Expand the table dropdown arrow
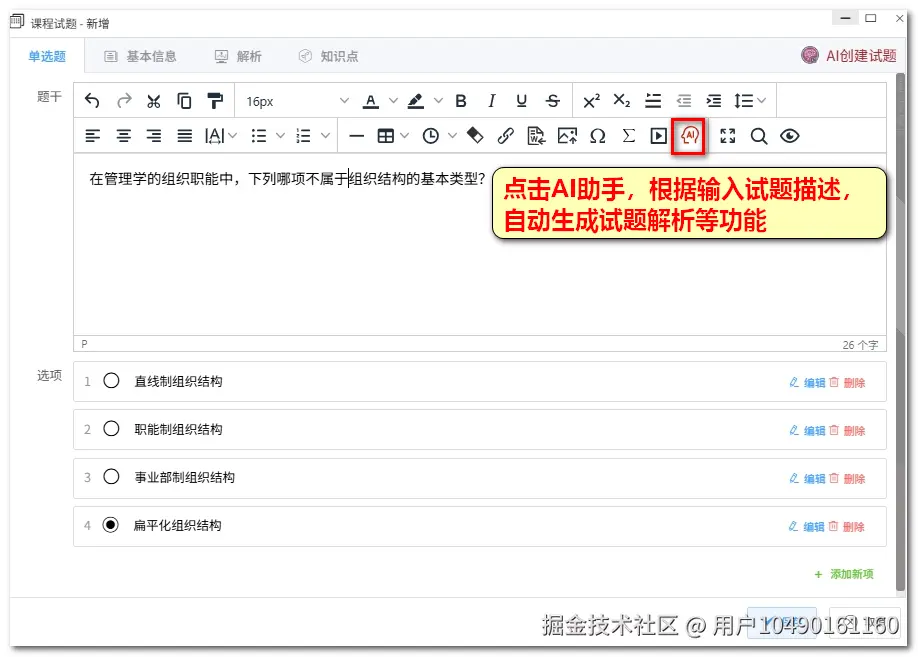This screenshot has height=657, width=918. pos(404,136)
